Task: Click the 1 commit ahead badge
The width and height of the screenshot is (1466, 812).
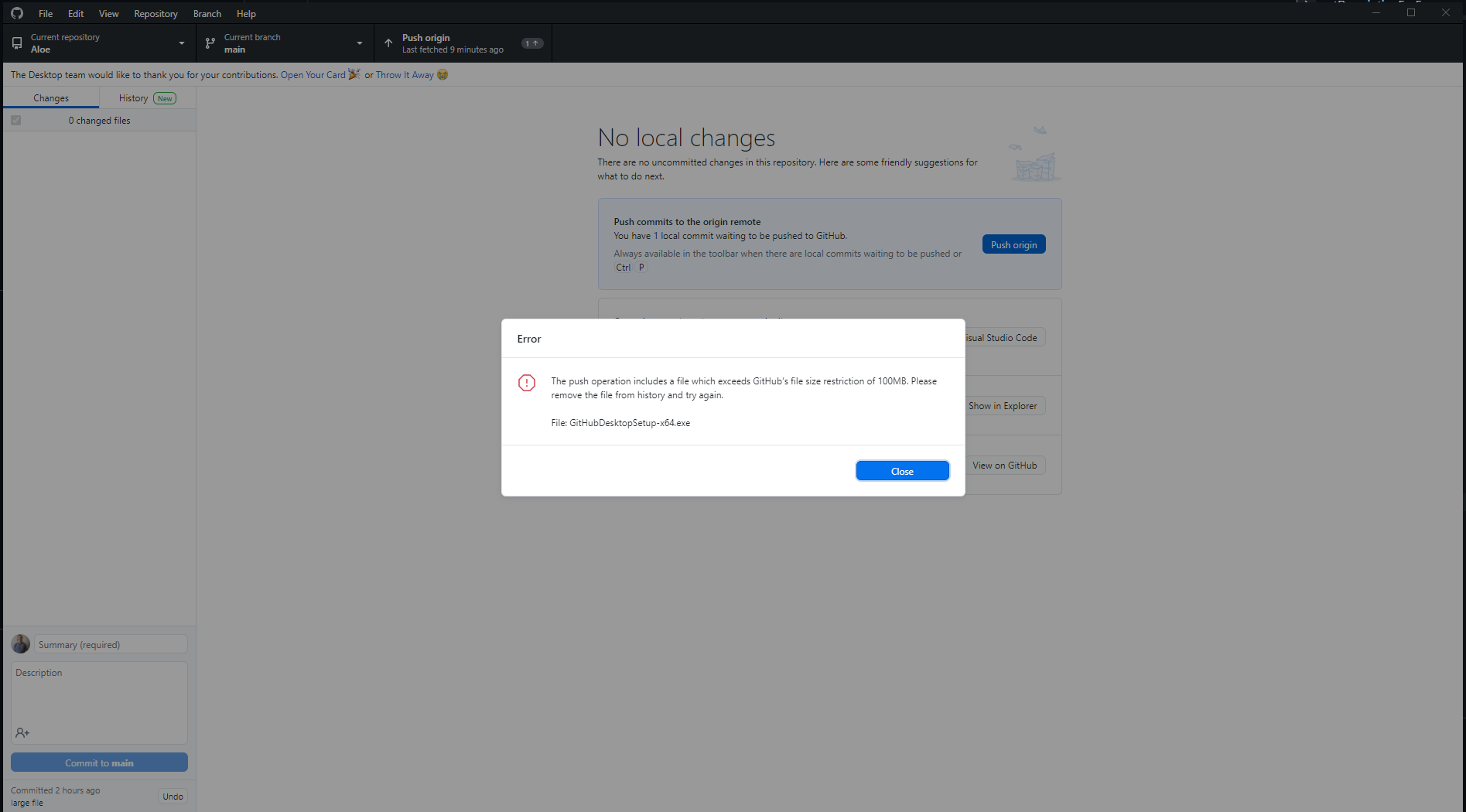Action: coord(532,43)
